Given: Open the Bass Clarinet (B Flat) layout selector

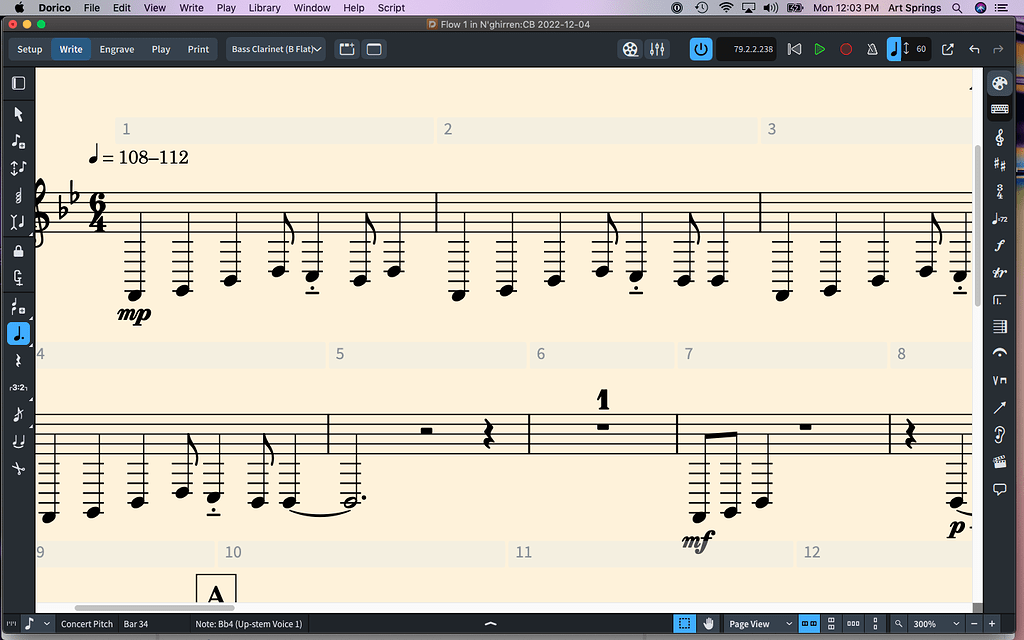Looking at the screenshot, I should click(x=275, y=48).
